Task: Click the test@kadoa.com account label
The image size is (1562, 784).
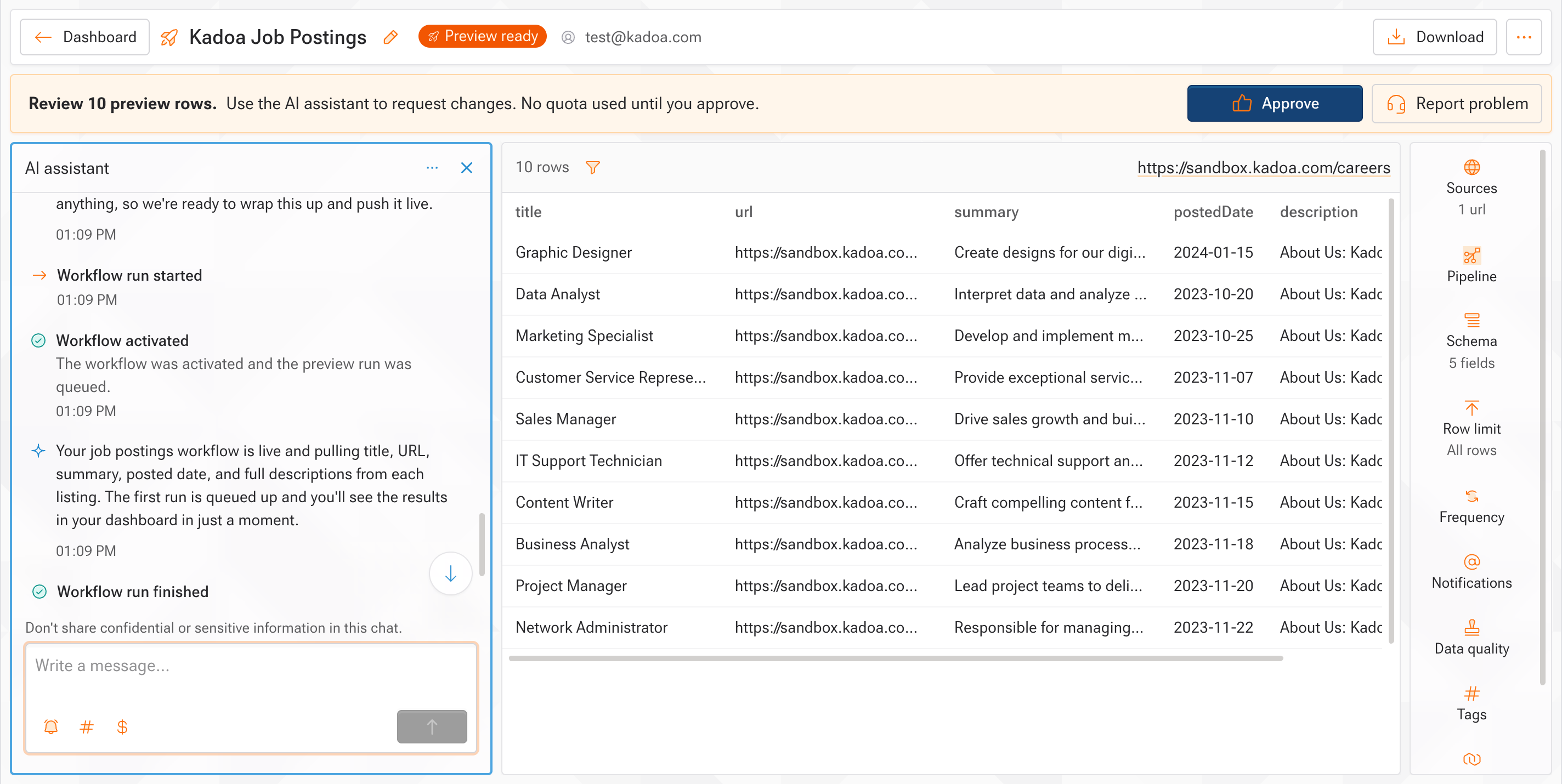Action: (x=643, y=38)
